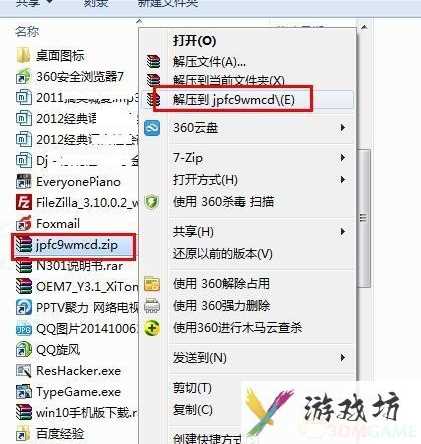Select the FileZilla installer icon
This screenshot has height=444, width=421.
[24, 202]
